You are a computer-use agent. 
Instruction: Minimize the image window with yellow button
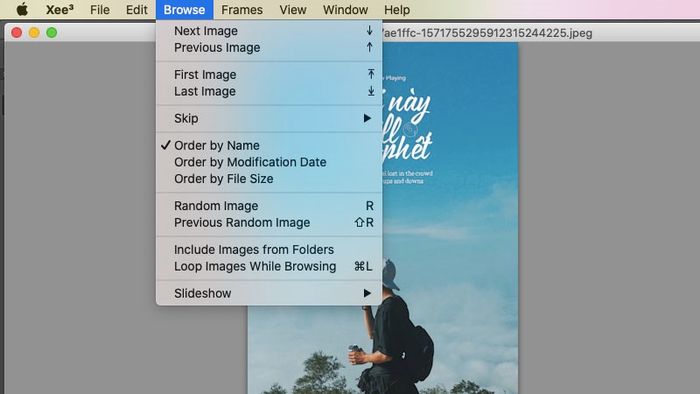[34, 33]
